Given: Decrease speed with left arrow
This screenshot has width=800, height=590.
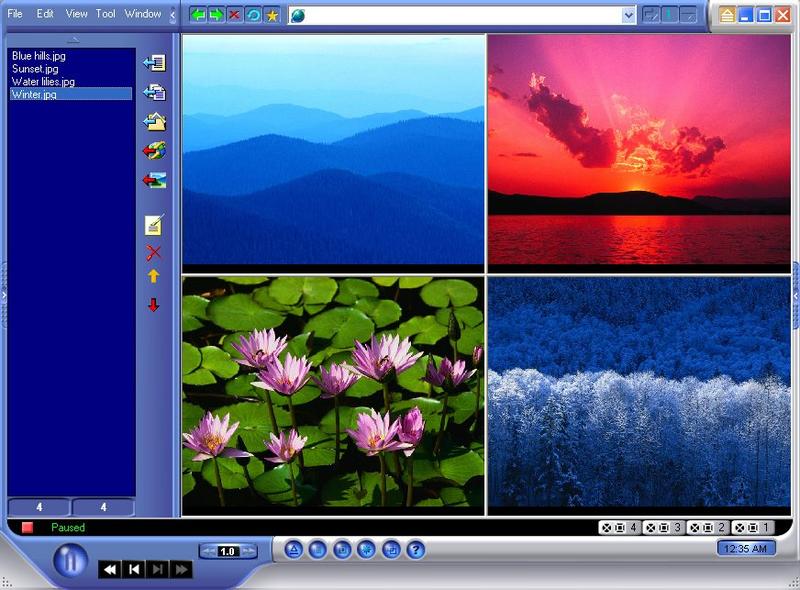Looking at the screenshot, I should (x=209, y=551).
